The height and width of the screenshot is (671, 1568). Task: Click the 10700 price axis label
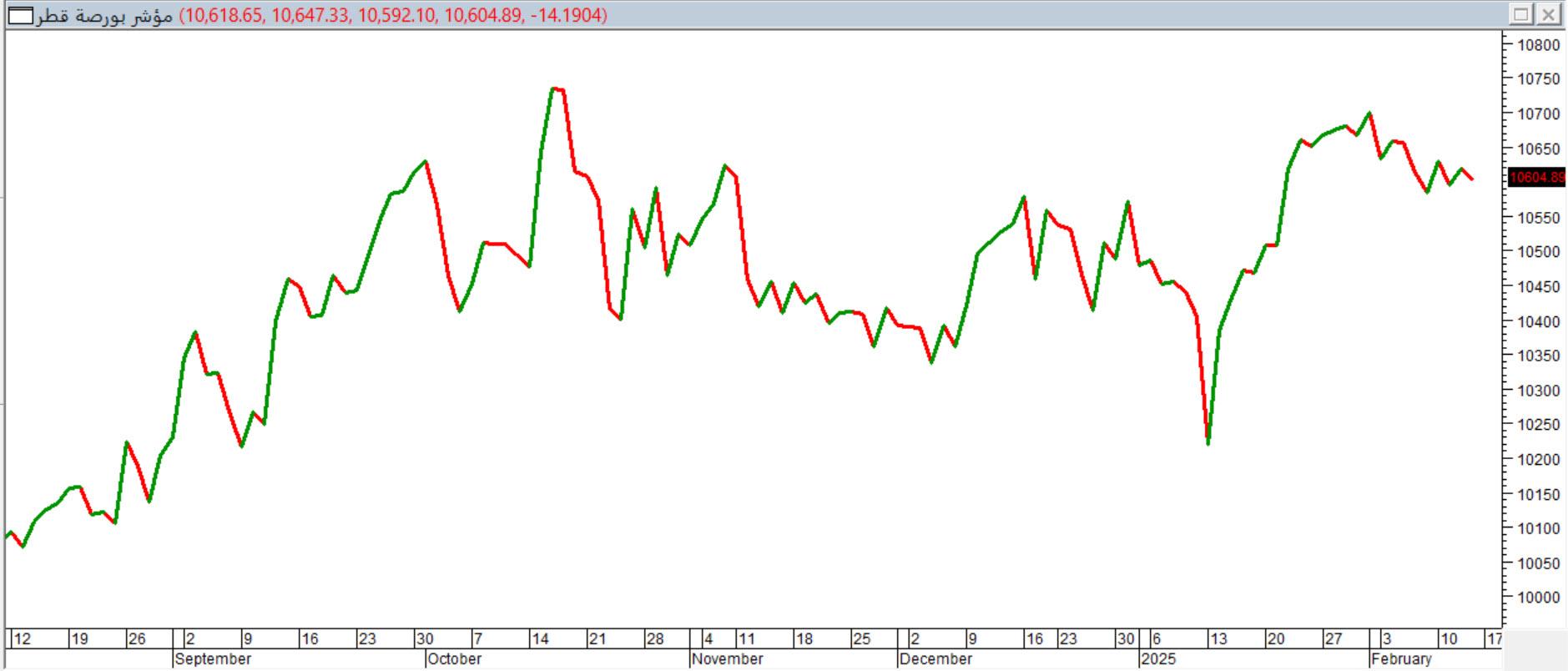click(1538, 114)
